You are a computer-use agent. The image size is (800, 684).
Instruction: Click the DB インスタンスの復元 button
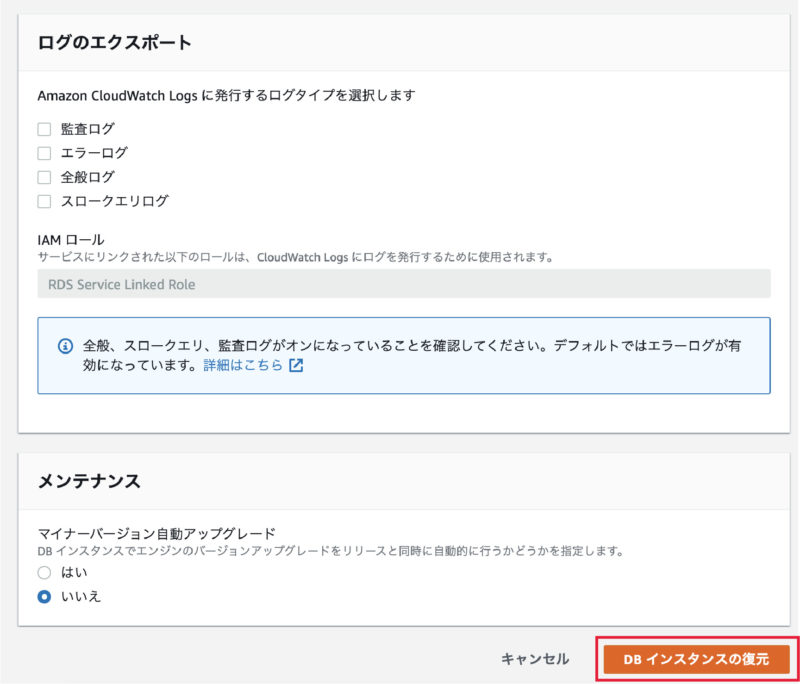[x=696, y=659]
